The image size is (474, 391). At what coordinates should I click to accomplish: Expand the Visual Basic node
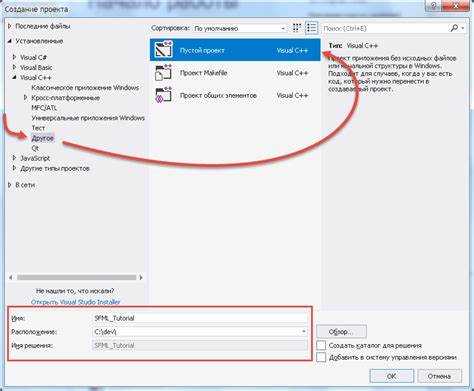pos(14,67)
